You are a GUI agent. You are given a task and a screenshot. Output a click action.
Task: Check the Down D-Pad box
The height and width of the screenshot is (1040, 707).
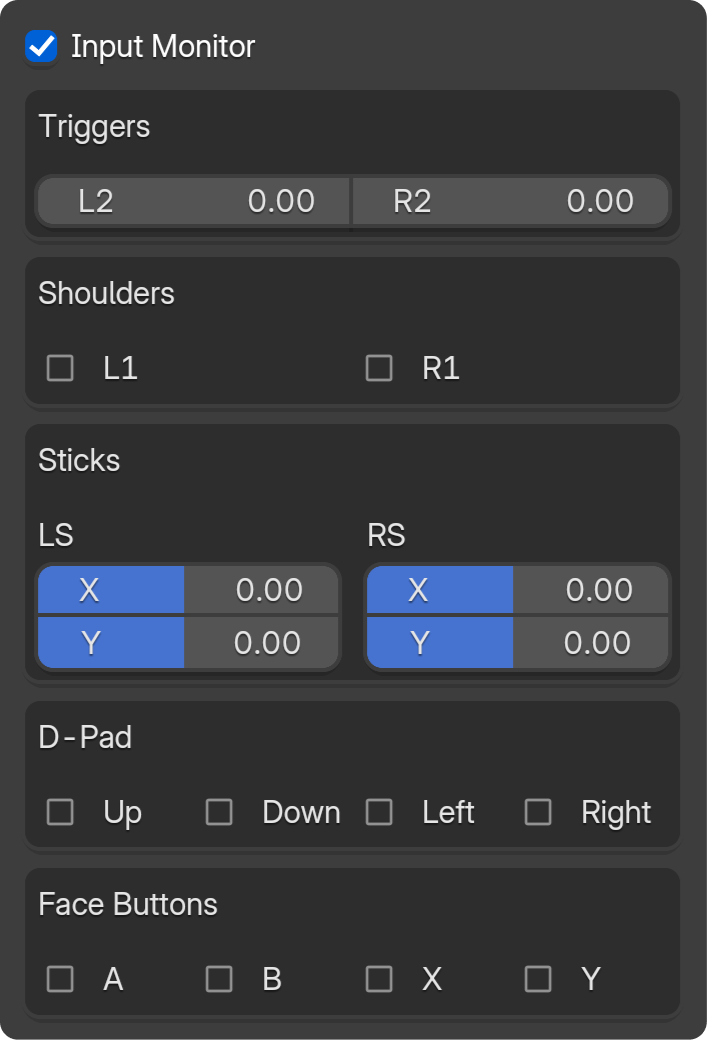point(219,812)
